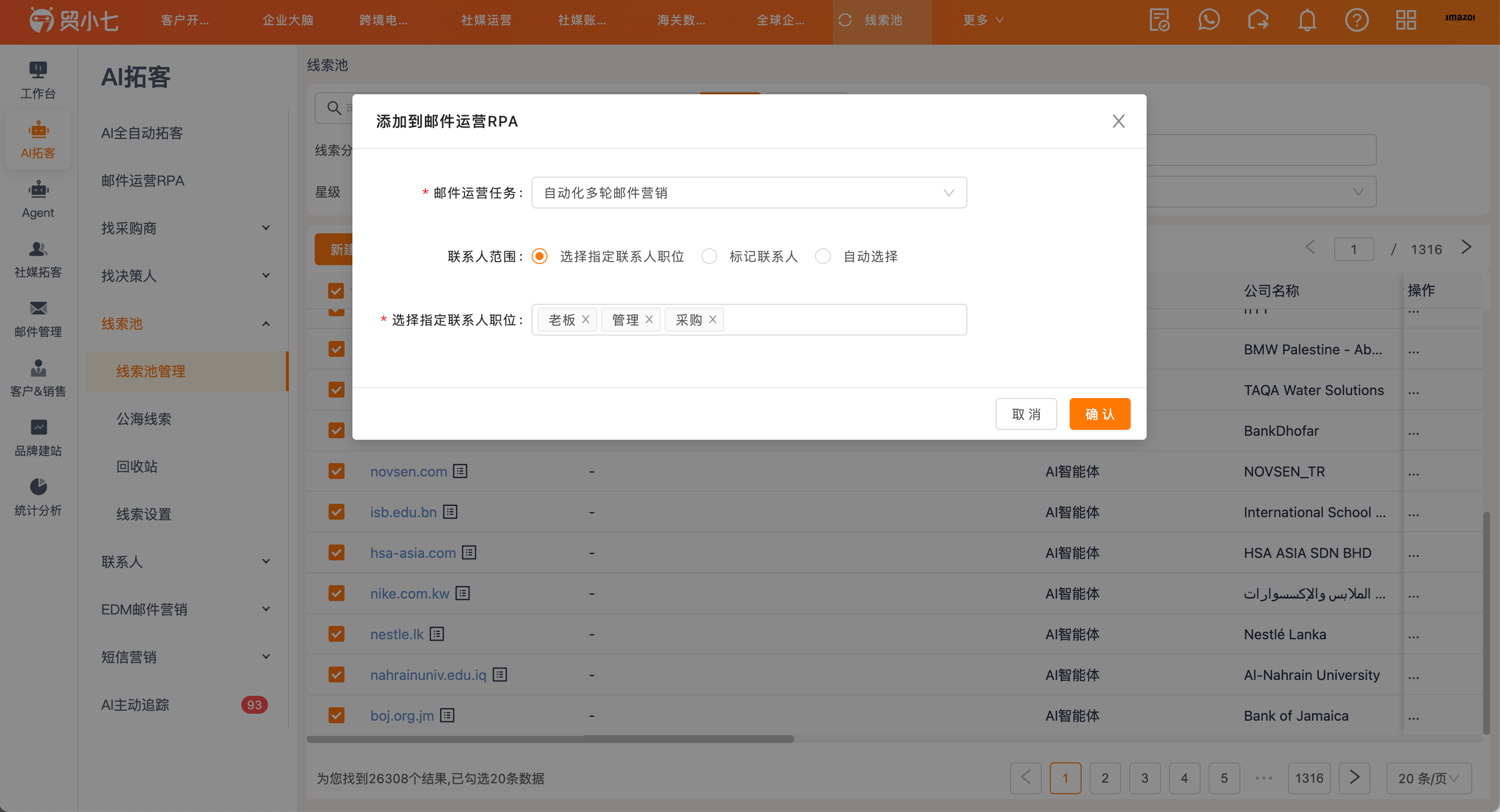
Task: Click the 确认 confirm button
Action: [x=1099, y=414]
